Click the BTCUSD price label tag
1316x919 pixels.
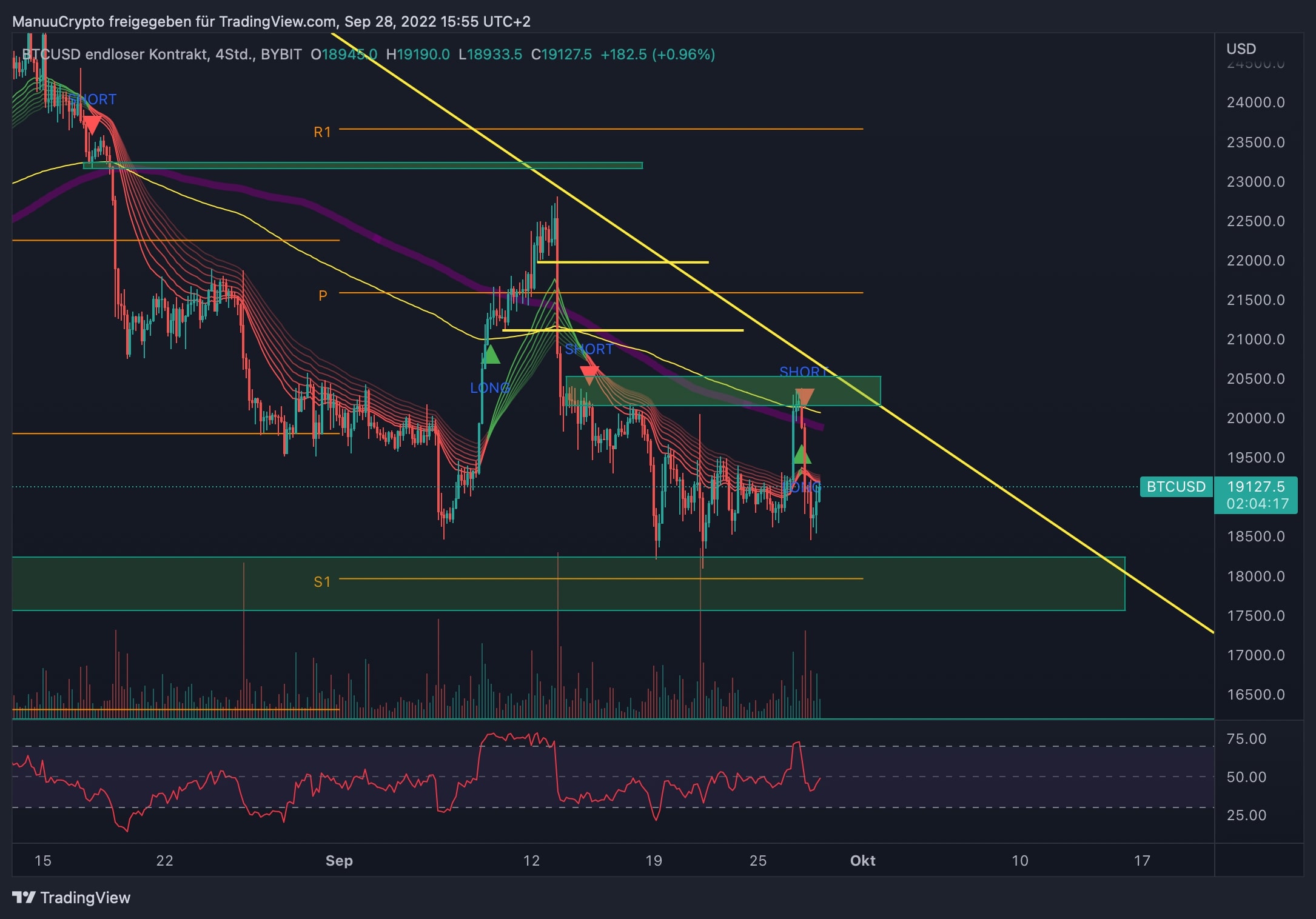pos(1176,487)
